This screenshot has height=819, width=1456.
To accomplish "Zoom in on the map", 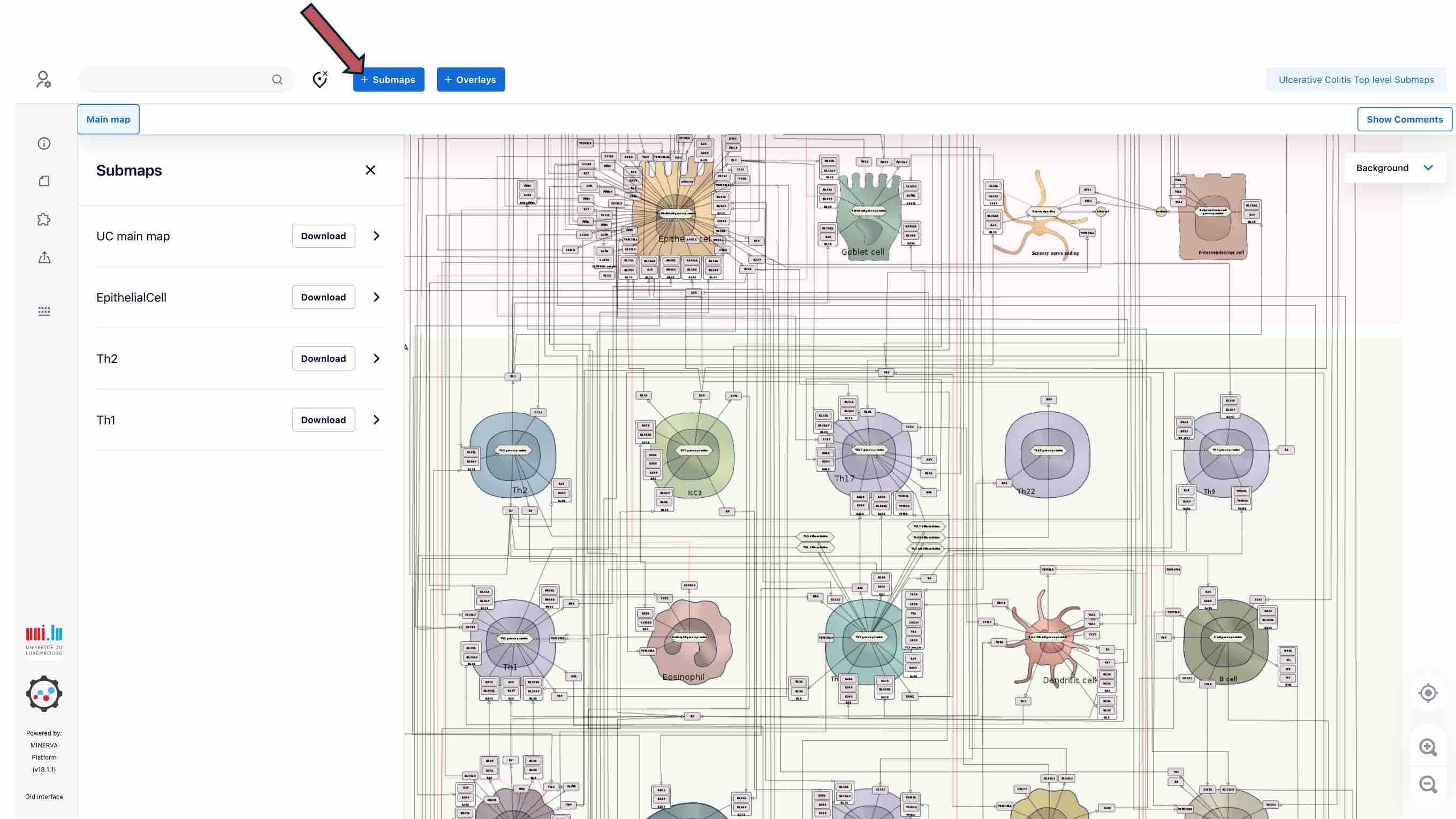I will pos(1428,747).
